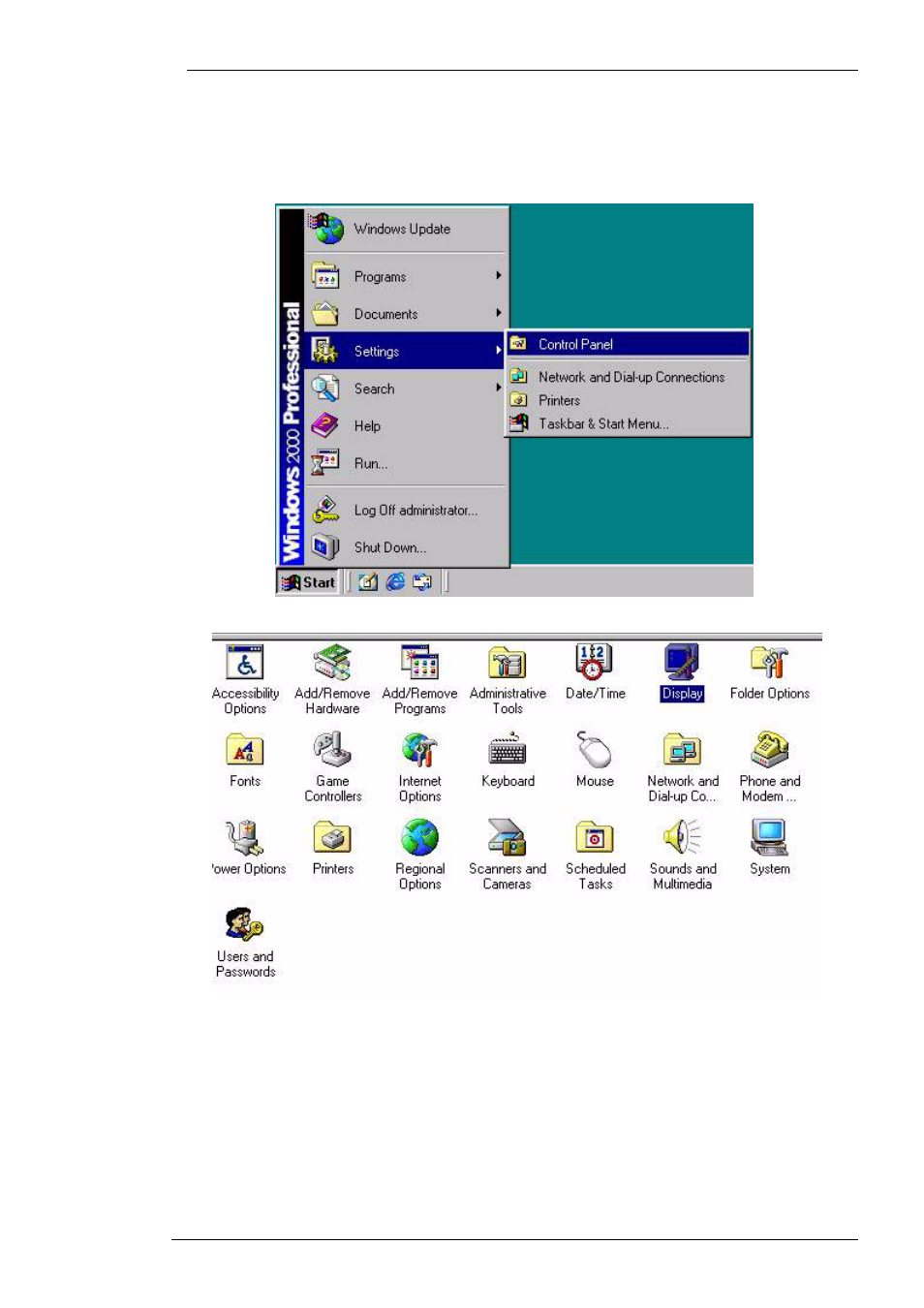Open Game Controllers joystick icon
Image resolution: width=924 pixels, height=1308 pixels.
coord(332,751)
